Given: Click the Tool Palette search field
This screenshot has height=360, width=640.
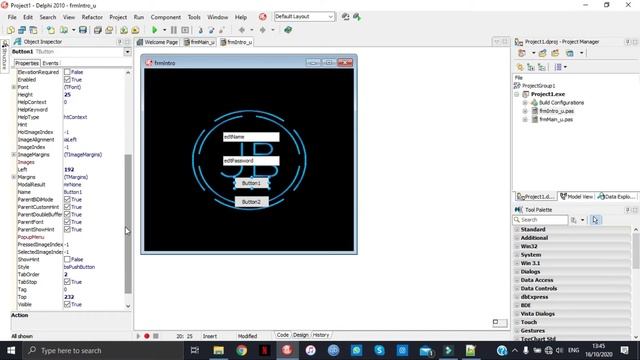Looking at the screenshot, I should point(540,220).
